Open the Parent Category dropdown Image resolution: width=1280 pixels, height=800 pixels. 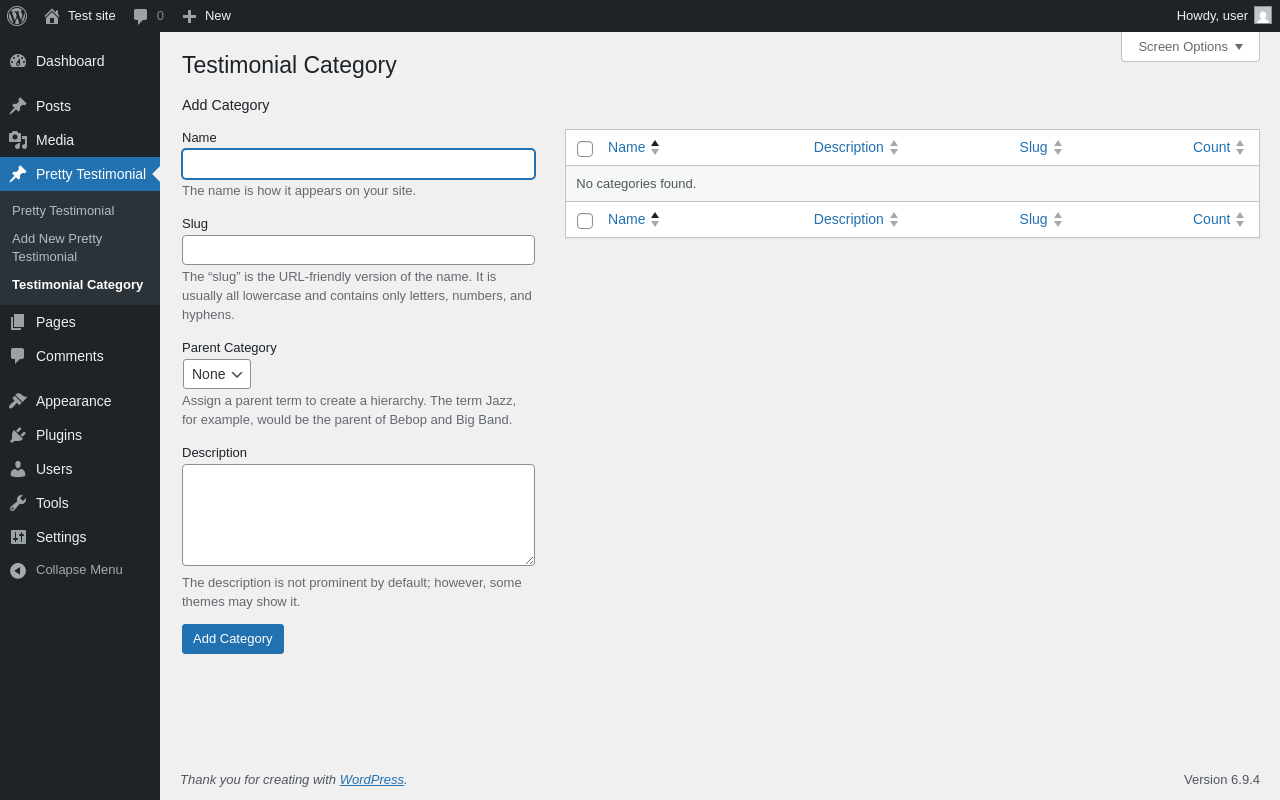click(x=217, y=374)
